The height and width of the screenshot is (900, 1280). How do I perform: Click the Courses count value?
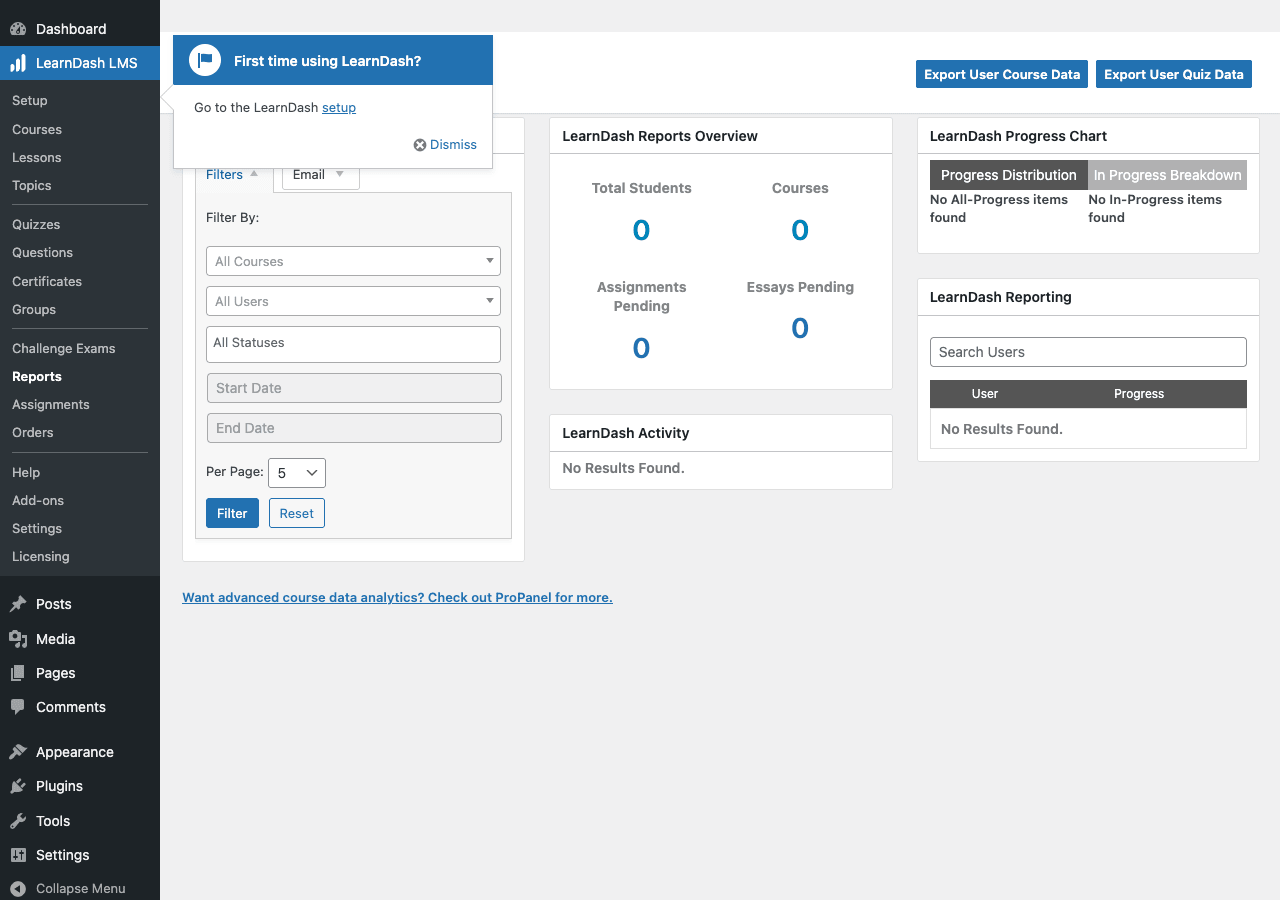[x=800, y=231]
